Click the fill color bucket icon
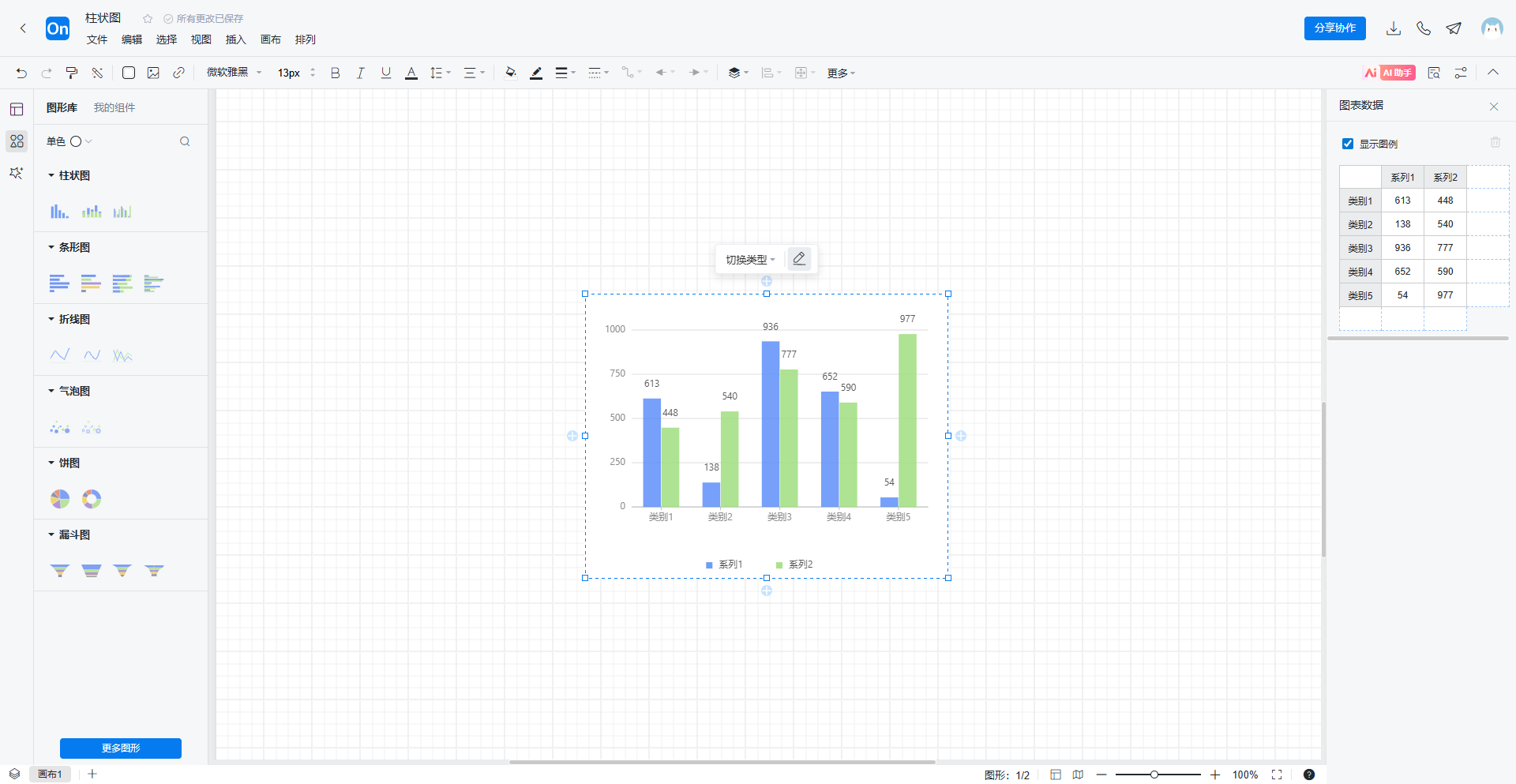The height and width of the screenshot is (784, 1516). 510,73
